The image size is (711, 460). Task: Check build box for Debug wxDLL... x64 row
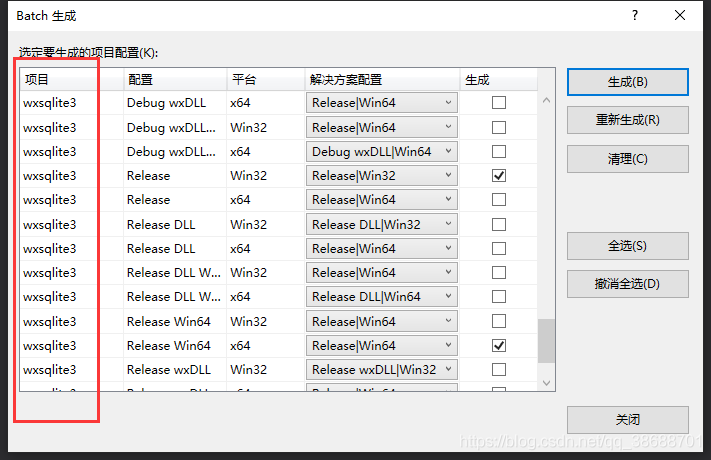tap(499, 152)
